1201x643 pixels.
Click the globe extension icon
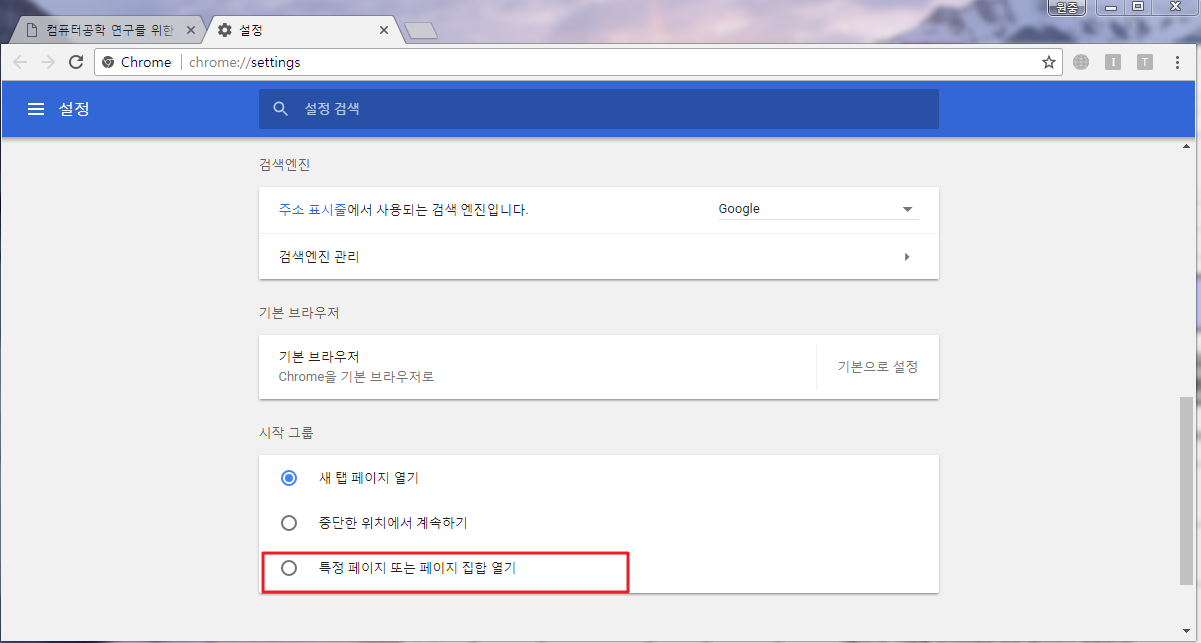(1081, 62)
